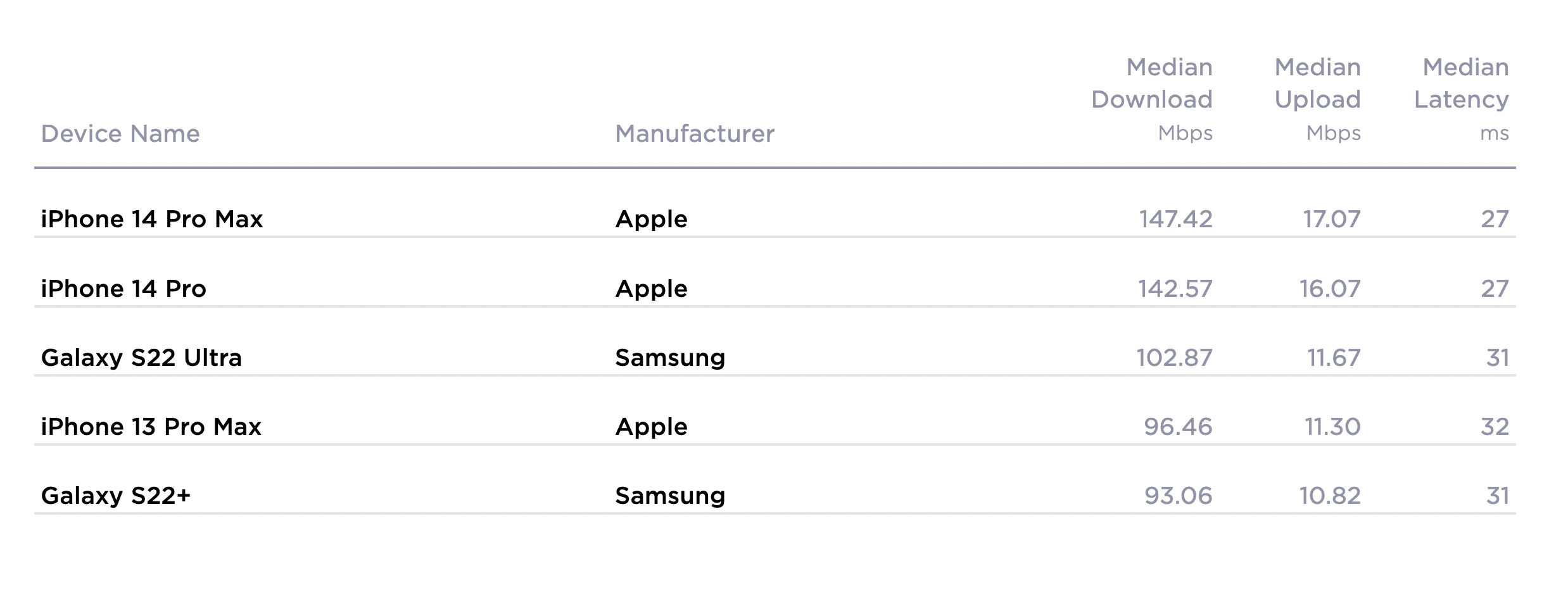This screenshot has width=1568, height=609.
Task: Select the 10.82 median upload value
Action: pos(1330,496)
